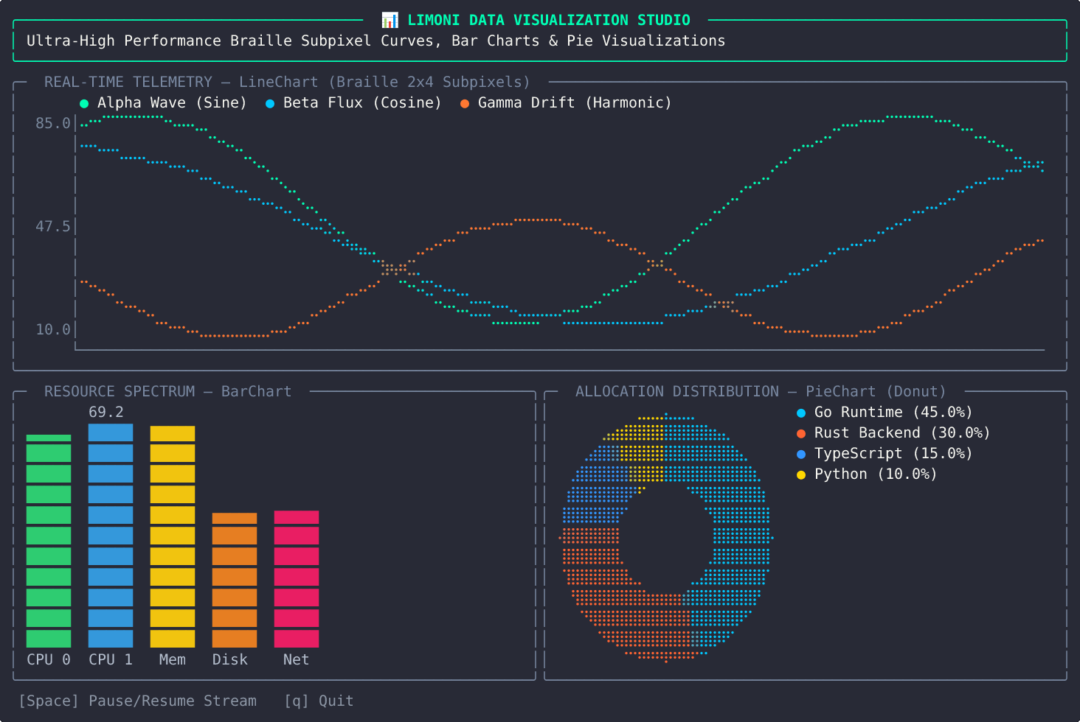
Task: Click the Net bar label
Action: [x=296, y=659]
